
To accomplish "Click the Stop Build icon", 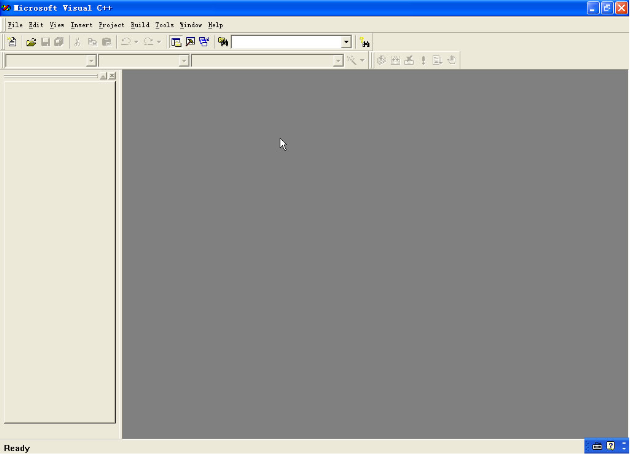I will [409, 60].
